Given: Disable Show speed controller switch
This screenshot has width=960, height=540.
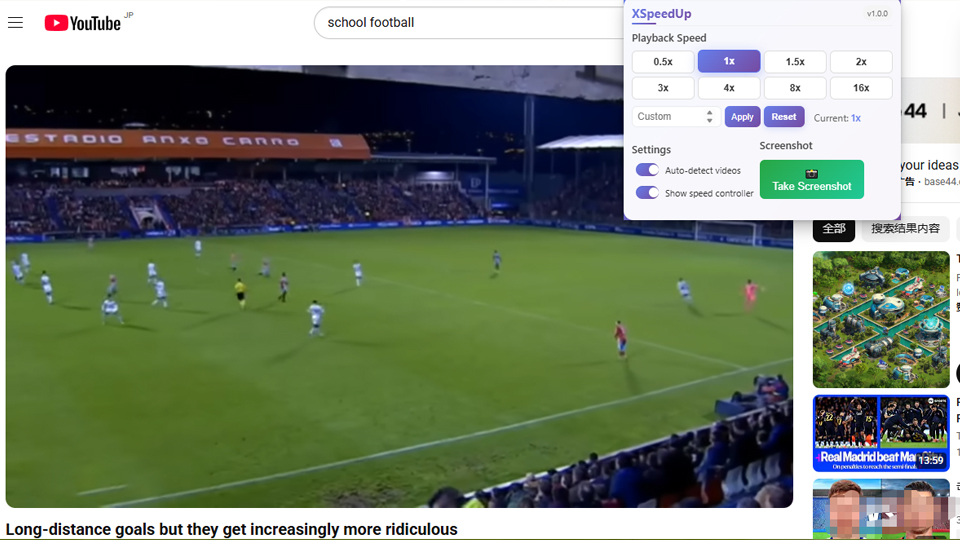Looking at the screenshot, I should click(647, 193).
